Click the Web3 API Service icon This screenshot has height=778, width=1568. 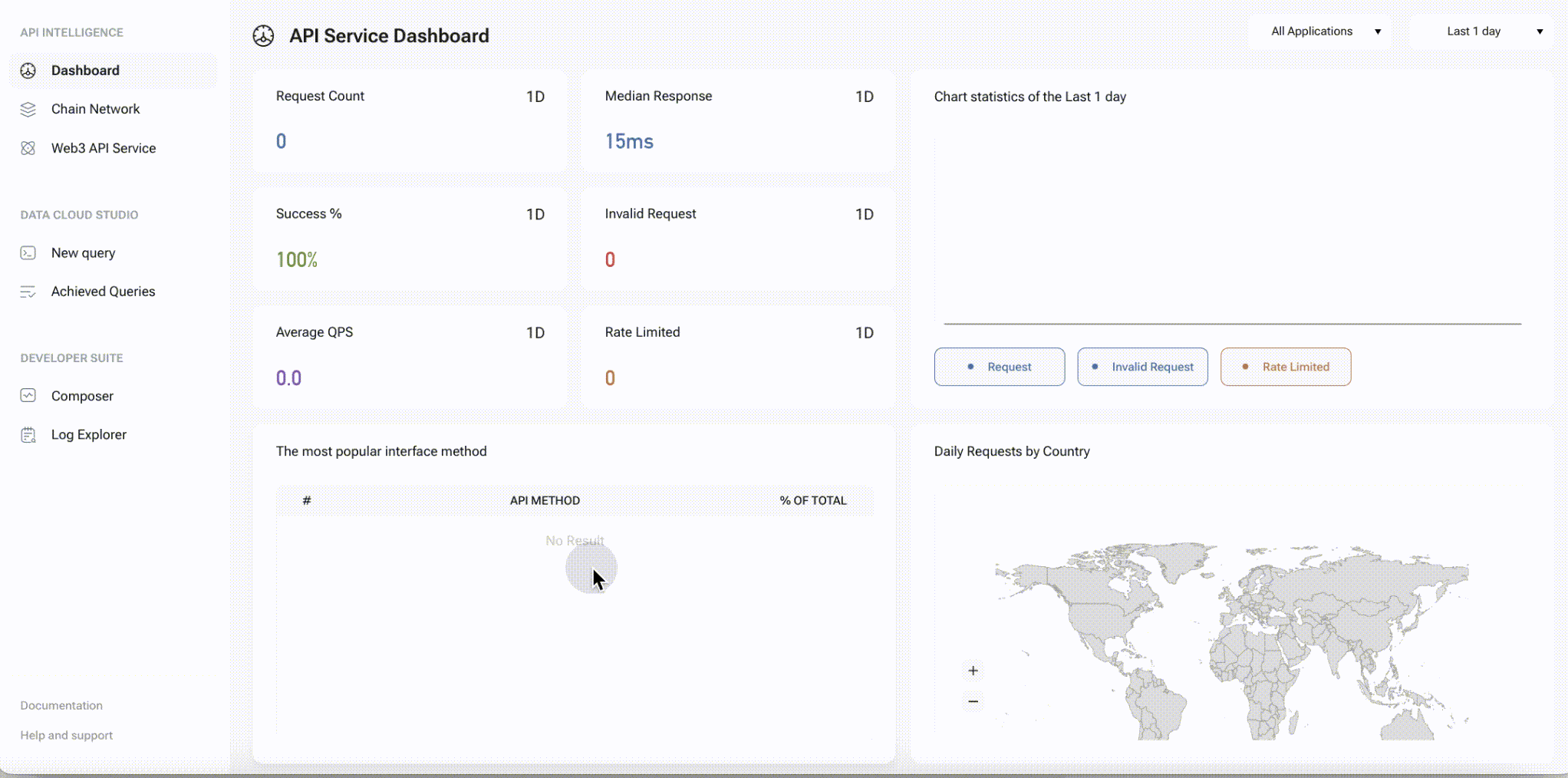click(x=28, y=148)
